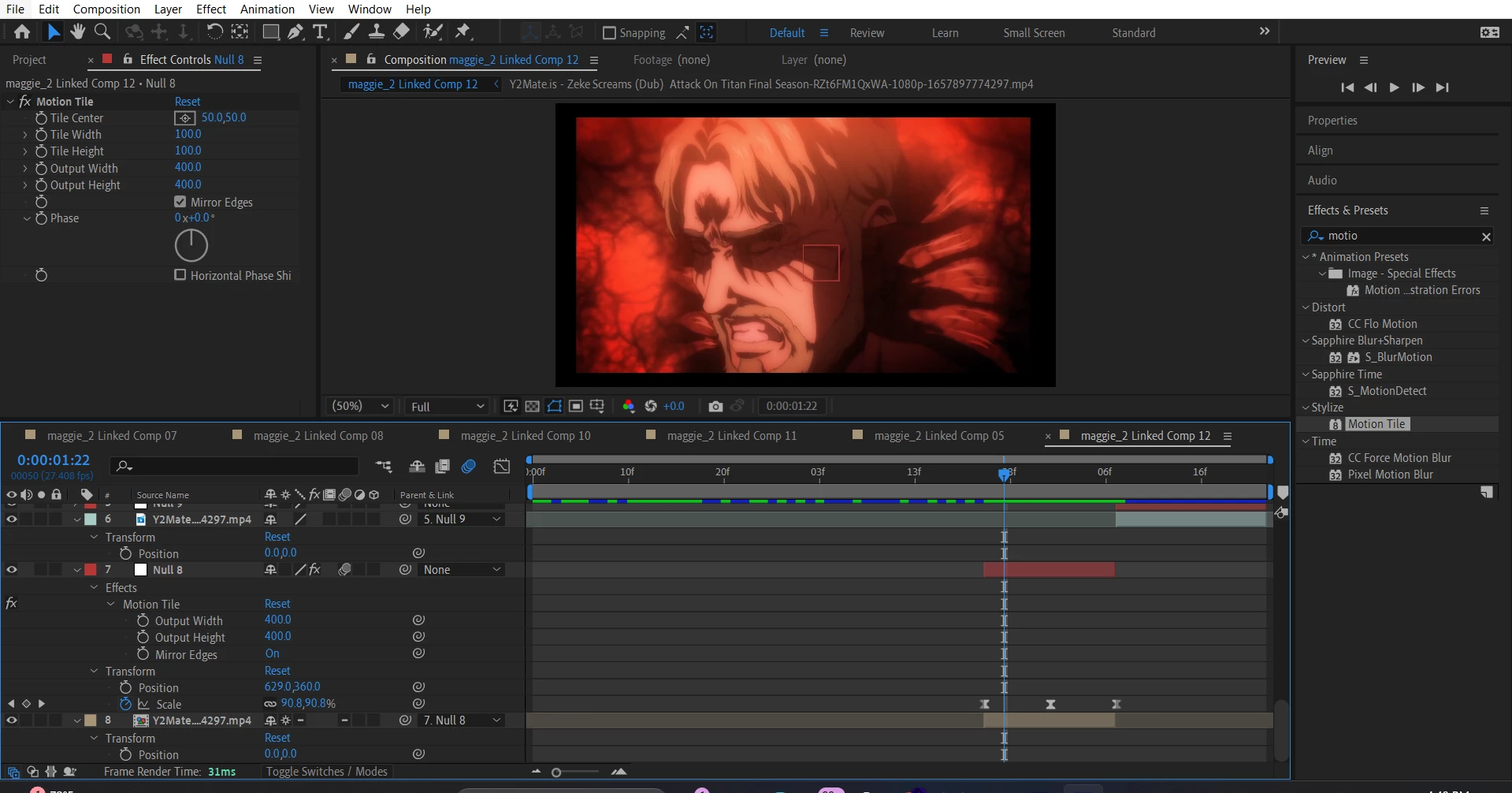1512x793 pixels.
Task: Click the Phase angle dial
Action: tap(191, 246)
